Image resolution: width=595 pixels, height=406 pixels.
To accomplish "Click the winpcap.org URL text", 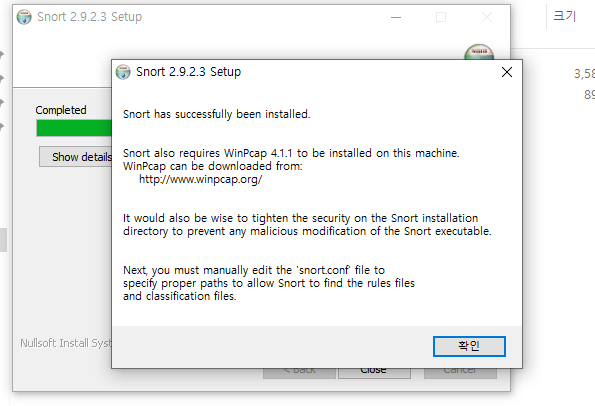I will (200, 179).
